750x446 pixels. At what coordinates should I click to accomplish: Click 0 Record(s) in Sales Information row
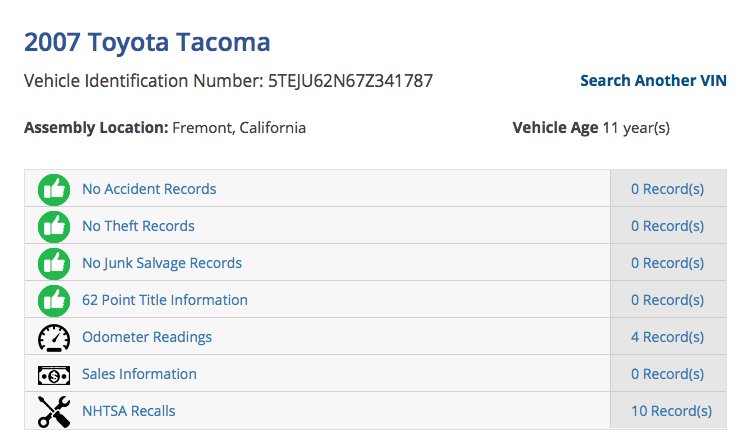[667, 374]
